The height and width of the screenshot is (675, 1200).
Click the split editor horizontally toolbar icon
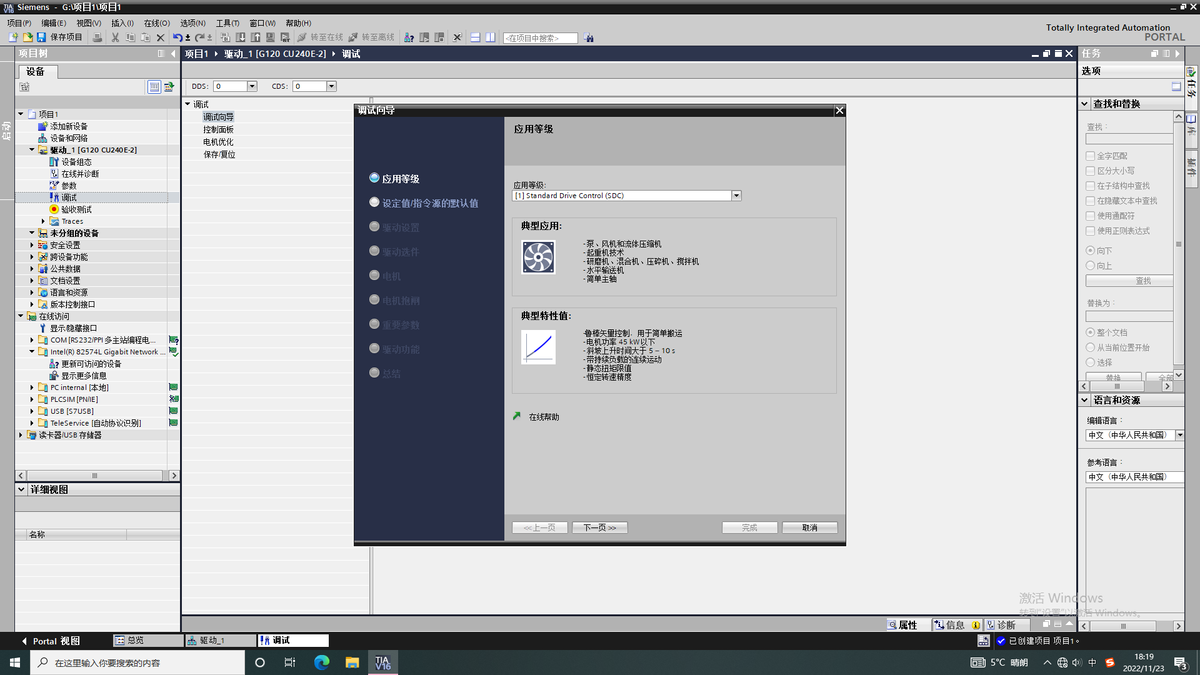(475, 37)
